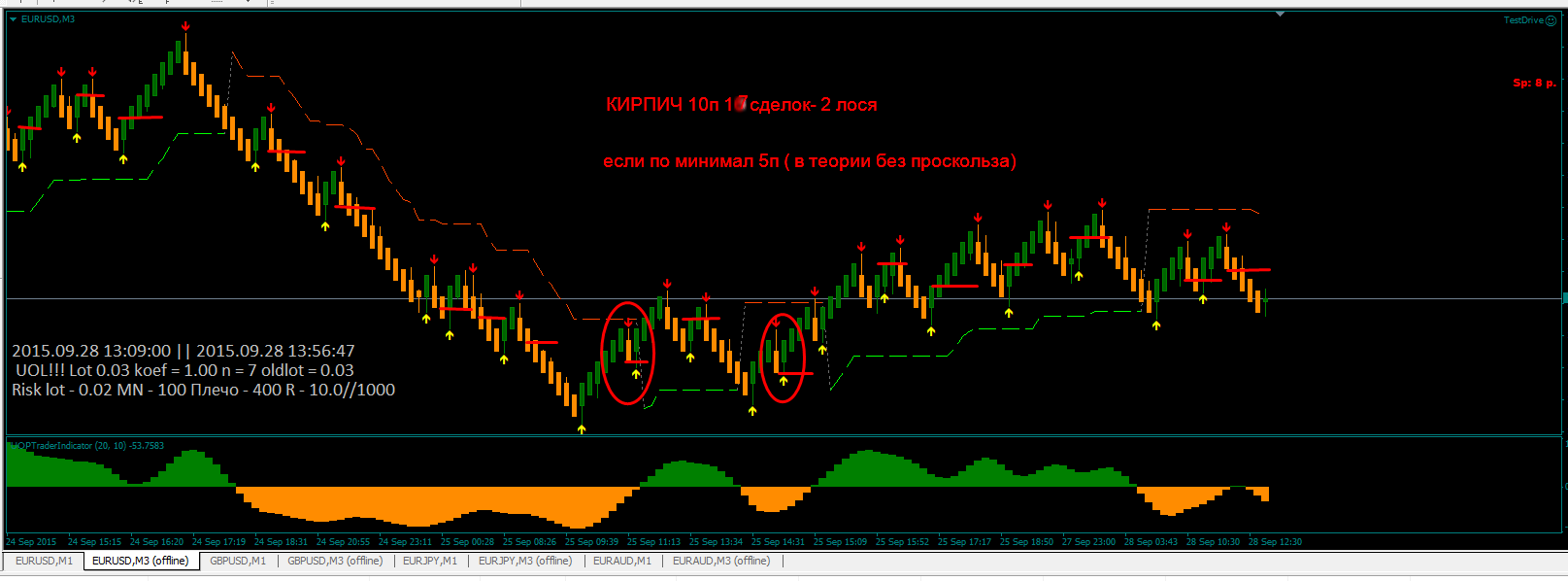The height and width of the screenshot is (581, 1568).
Task: Select the 'Sp: 8 p.' spread label
Action: (x=1535, y=84)
